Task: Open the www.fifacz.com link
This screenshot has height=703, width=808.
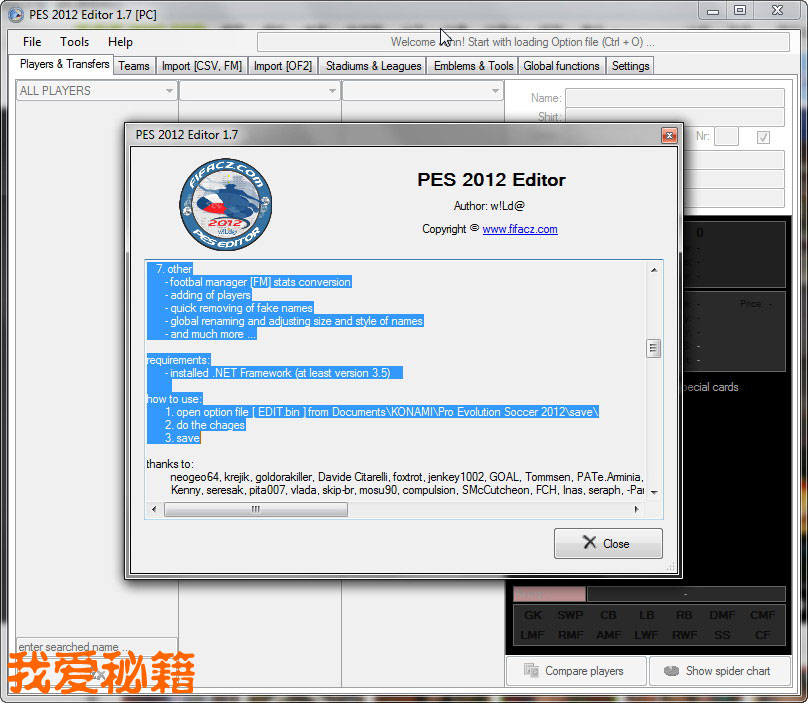Action: click(x=519, y=229)
